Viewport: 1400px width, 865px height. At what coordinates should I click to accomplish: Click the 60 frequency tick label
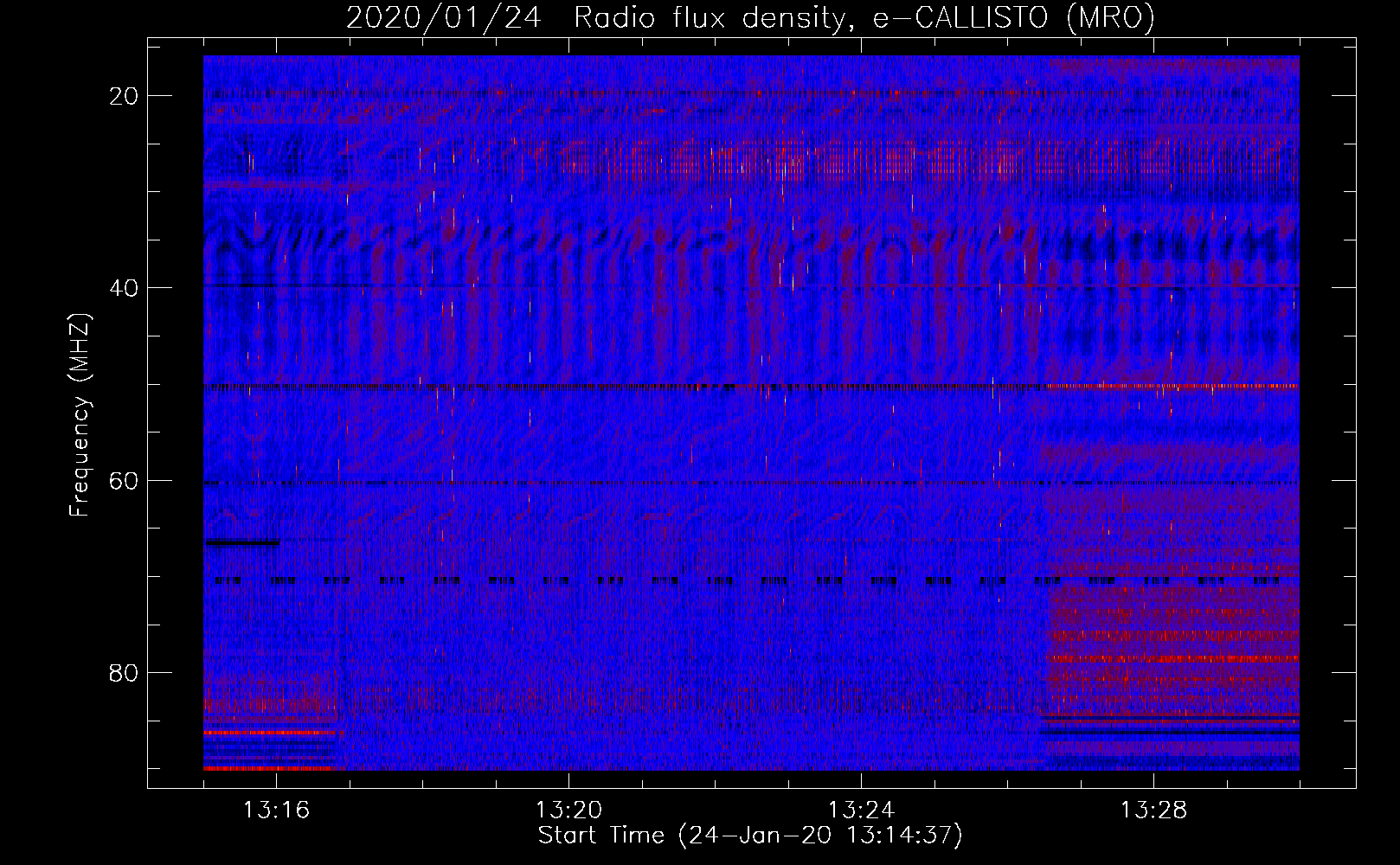pyautogui.click(x=125, y=480)
